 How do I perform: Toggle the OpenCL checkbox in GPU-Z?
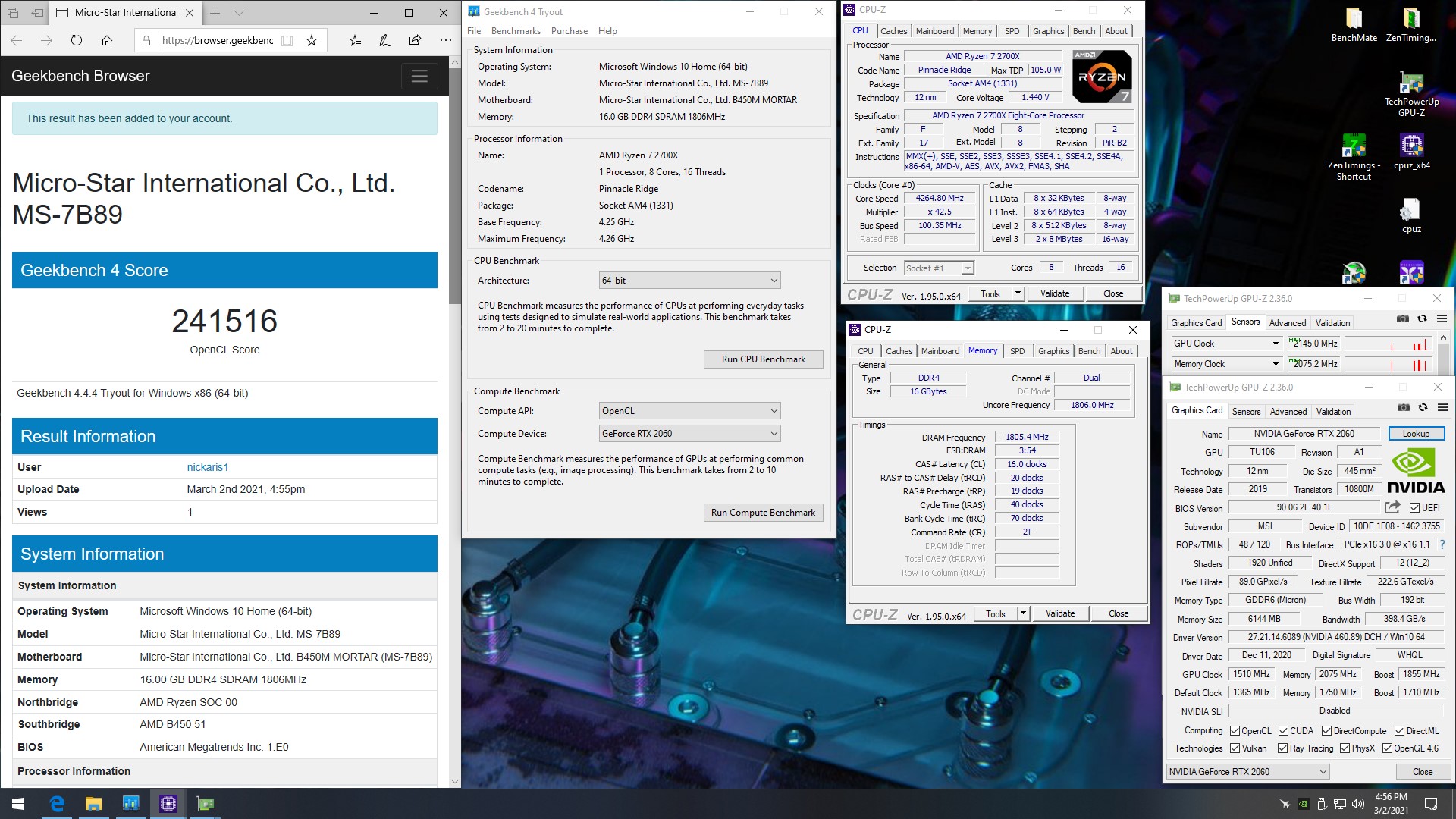1235,731
